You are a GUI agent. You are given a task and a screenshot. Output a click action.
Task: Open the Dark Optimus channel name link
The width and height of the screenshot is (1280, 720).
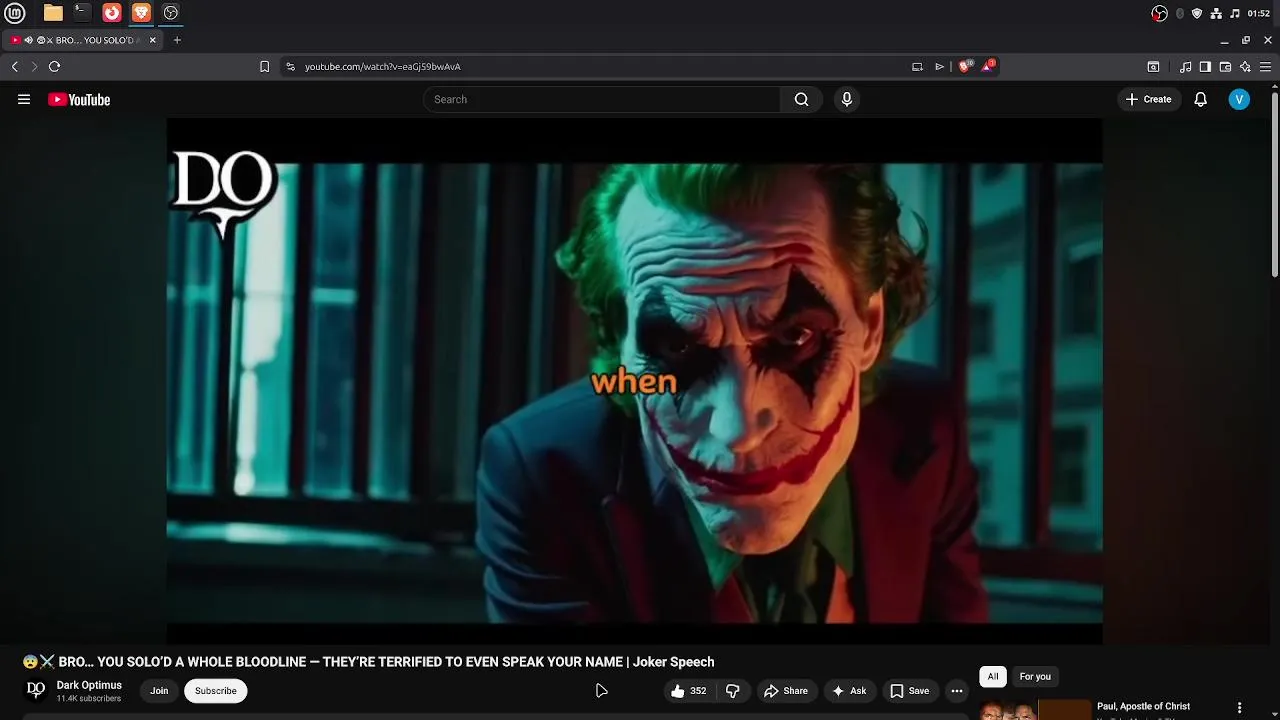[89, 685]
